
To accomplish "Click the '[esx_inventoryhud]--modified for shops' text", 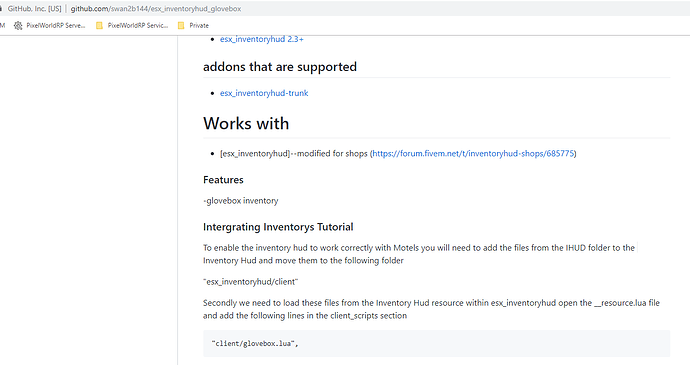I will pyautogui.click(x=294, y=153).
